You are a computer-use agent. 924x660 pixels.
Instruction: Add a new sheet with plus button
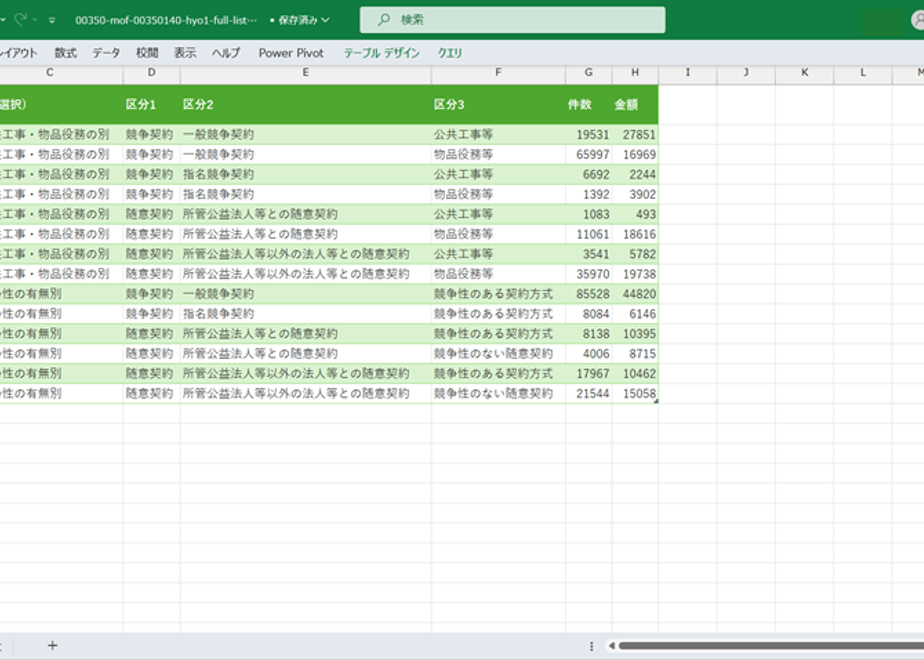click(x=52, y=646)
